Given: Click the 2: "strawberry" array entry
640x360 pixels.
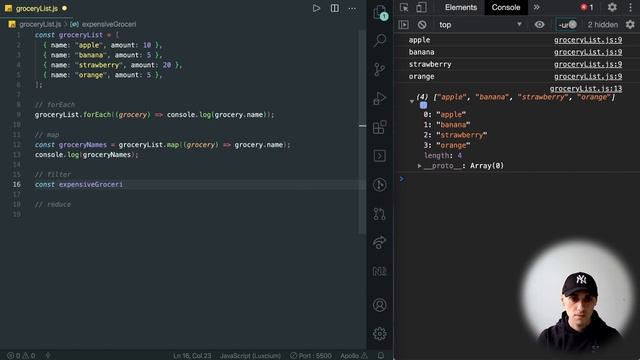Looking at the screenshot, I should (x=455, y=135).
